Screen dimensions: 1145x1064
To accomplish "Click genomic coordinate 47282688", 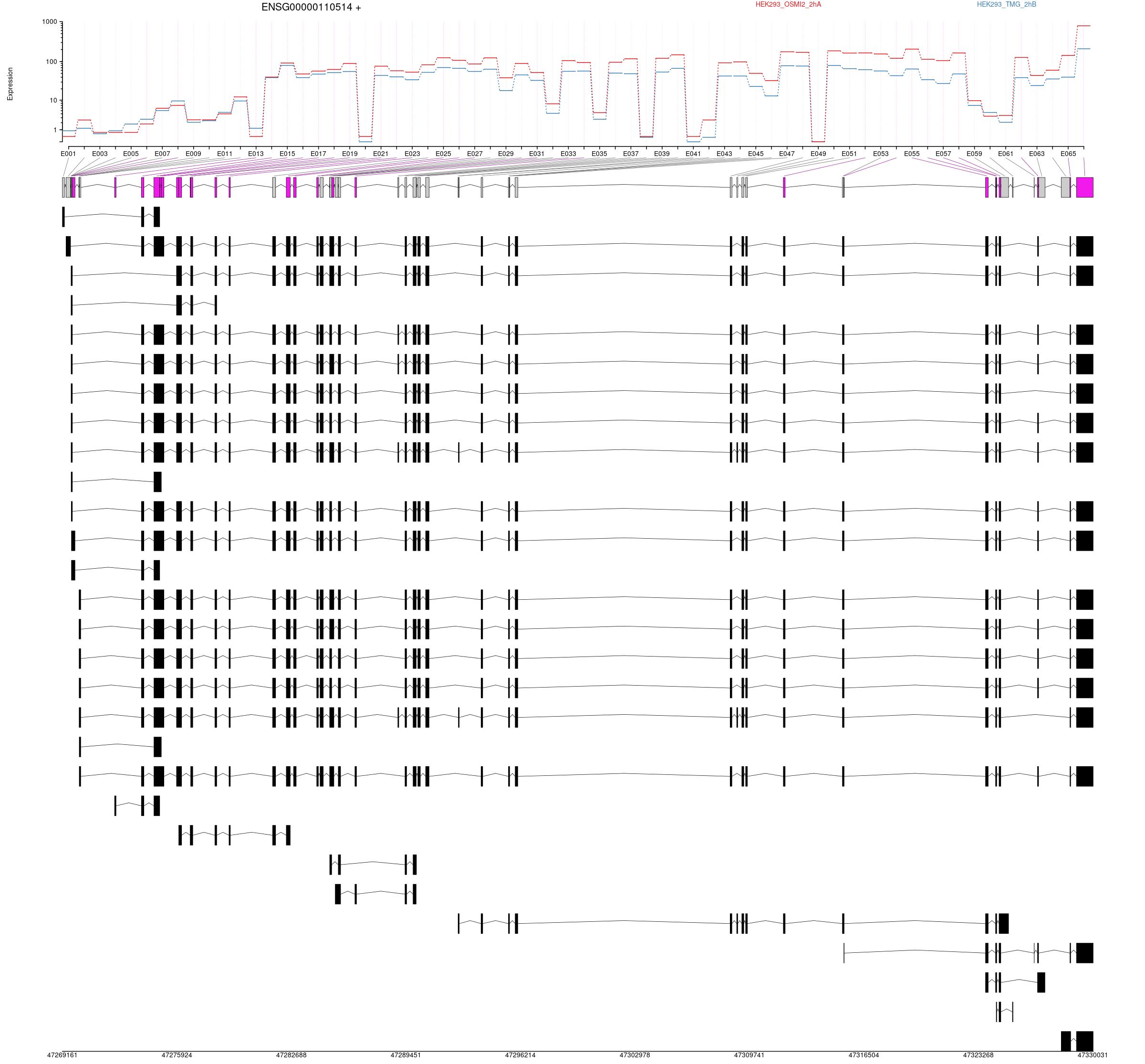I will (291, 1055).
